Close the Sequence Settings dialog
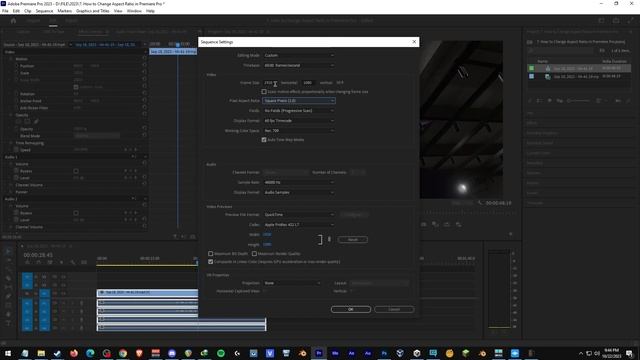 pos(414,42)
